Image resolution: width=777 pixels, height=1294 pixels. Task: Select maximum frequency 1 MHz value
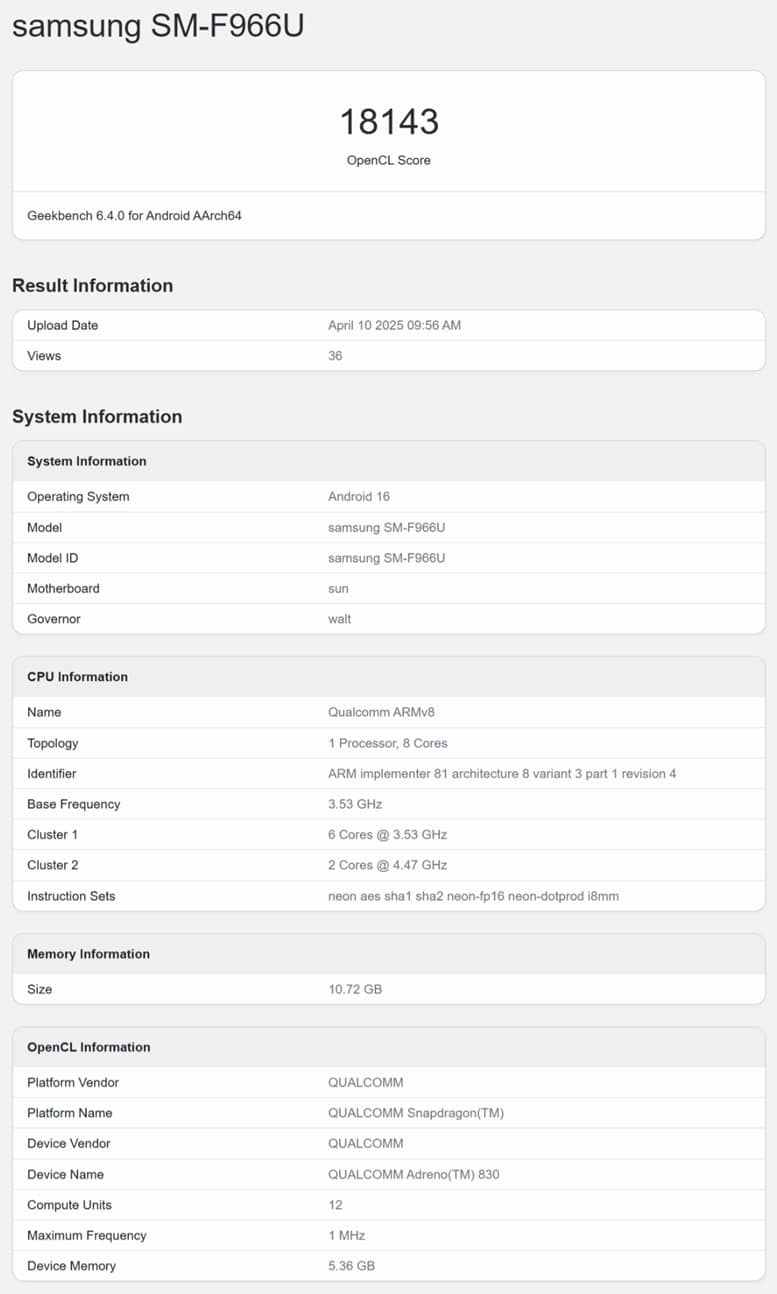(x=347, y=1235)
